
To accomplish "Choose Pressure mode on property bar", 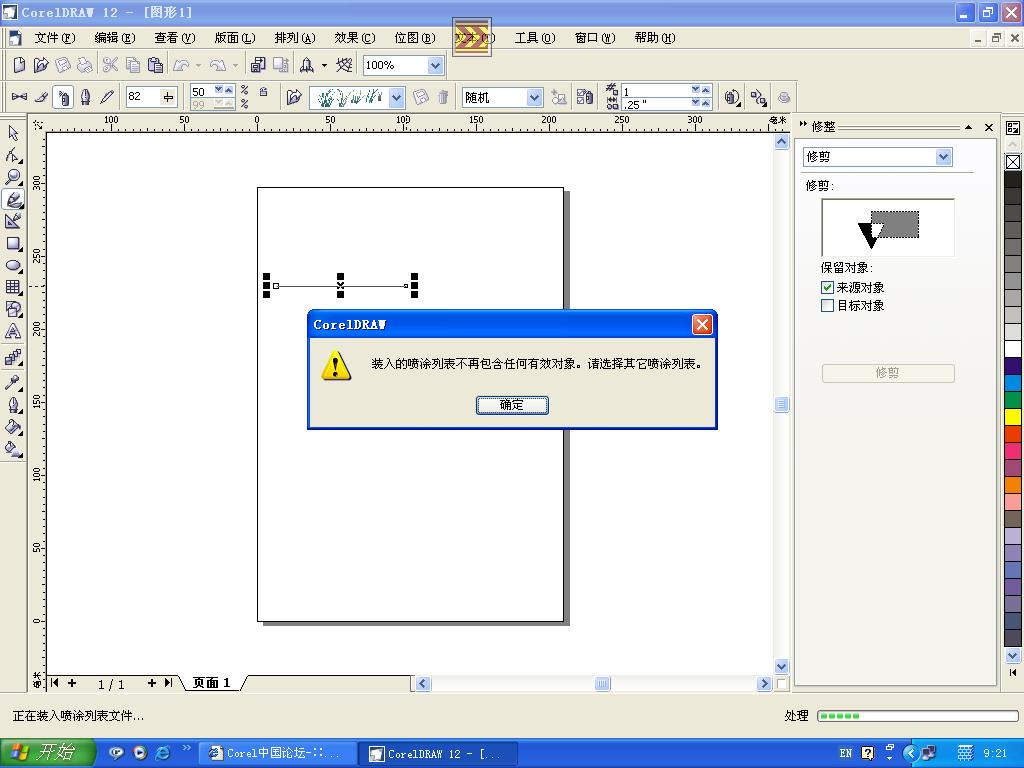I will click(107, 97).
